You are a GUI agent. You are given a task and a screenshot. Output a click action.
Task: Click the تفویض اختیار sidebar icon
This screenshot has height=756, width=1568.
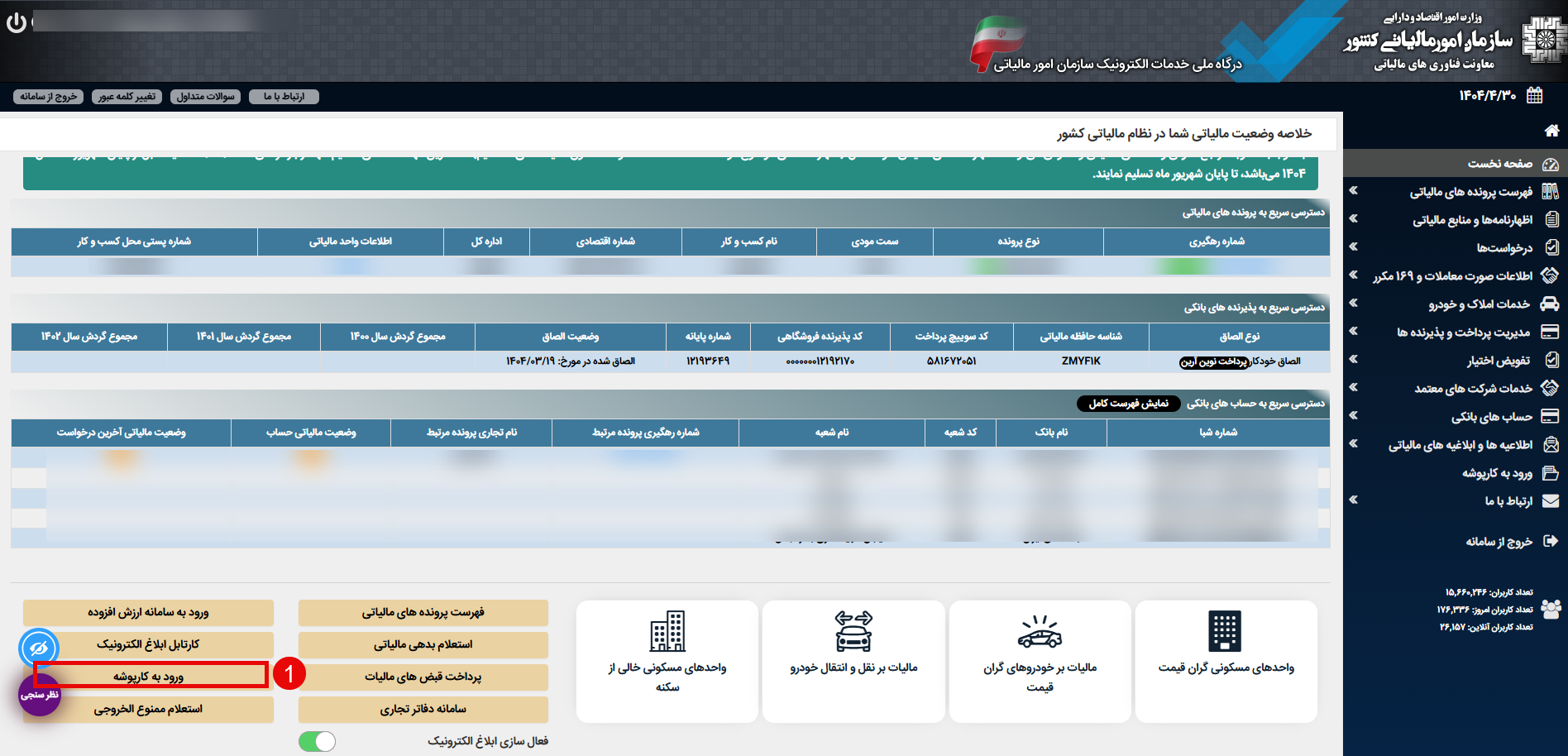click(1551, 360)
